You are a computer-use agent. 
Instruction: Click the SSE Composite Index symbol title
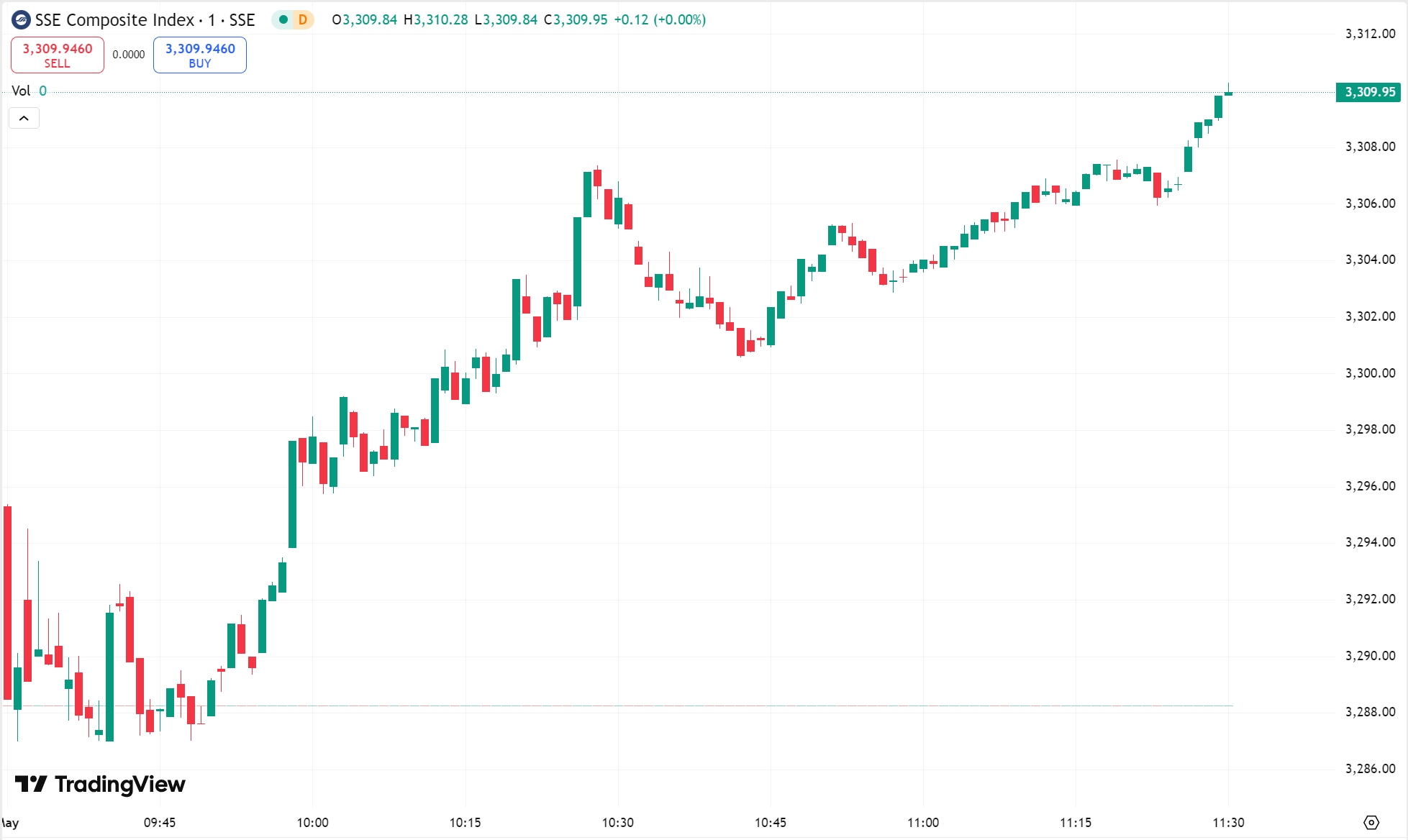[x=145, y=20]
